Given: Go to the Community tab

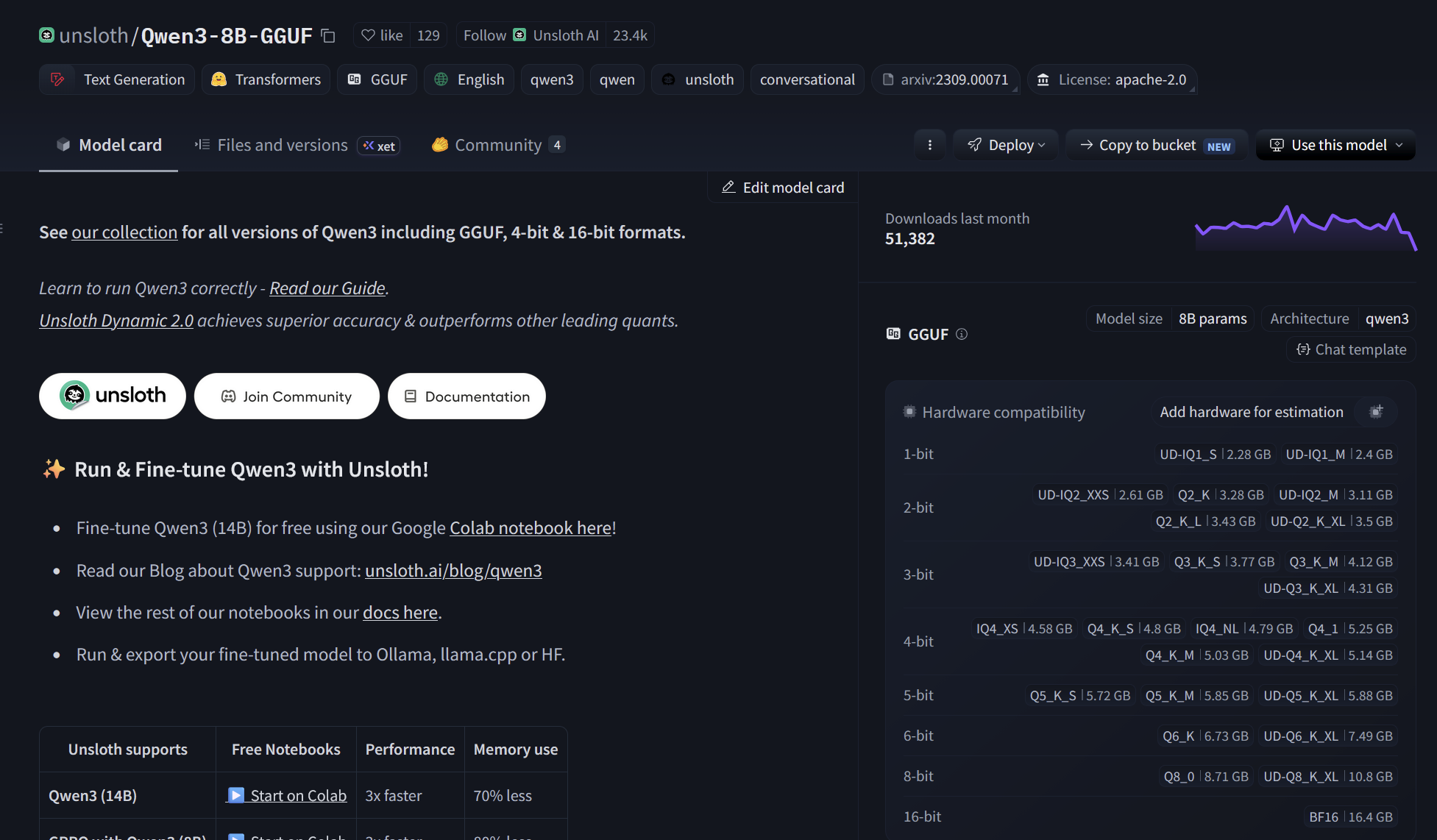Looking at the screenshot, I should (498, 145).
